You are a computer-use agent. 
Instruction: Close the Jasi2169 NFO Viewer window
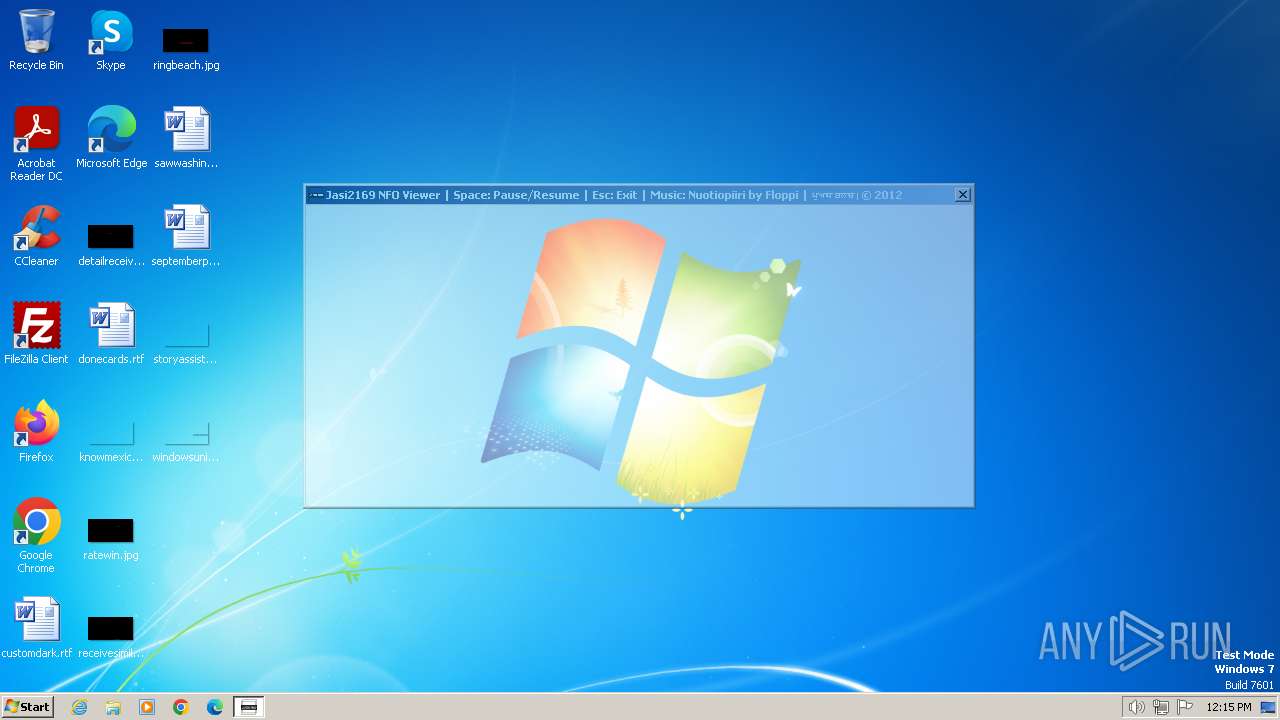click(962, 195)
